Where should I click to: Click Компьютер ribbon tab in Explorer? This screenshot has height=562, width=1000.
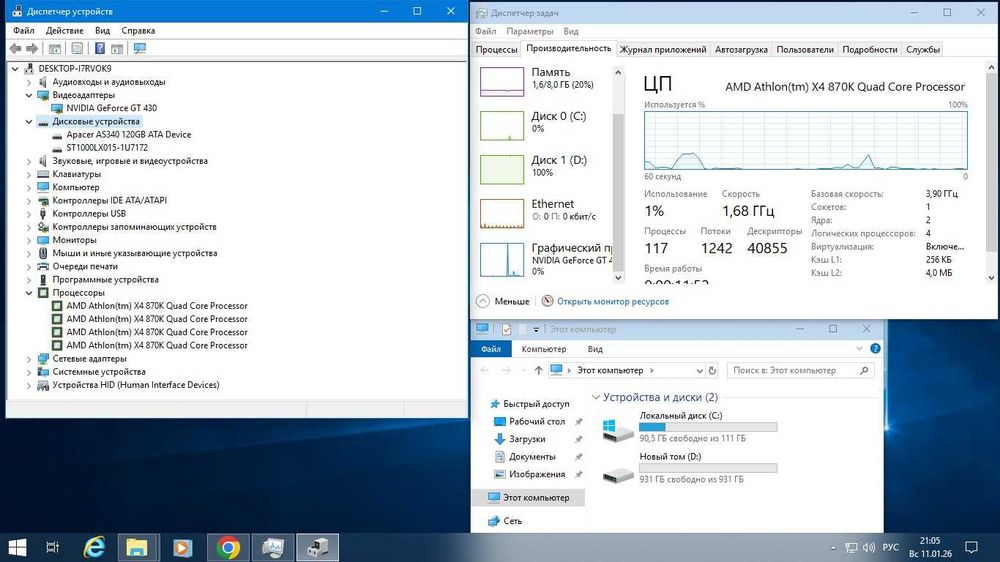point(543,349)
